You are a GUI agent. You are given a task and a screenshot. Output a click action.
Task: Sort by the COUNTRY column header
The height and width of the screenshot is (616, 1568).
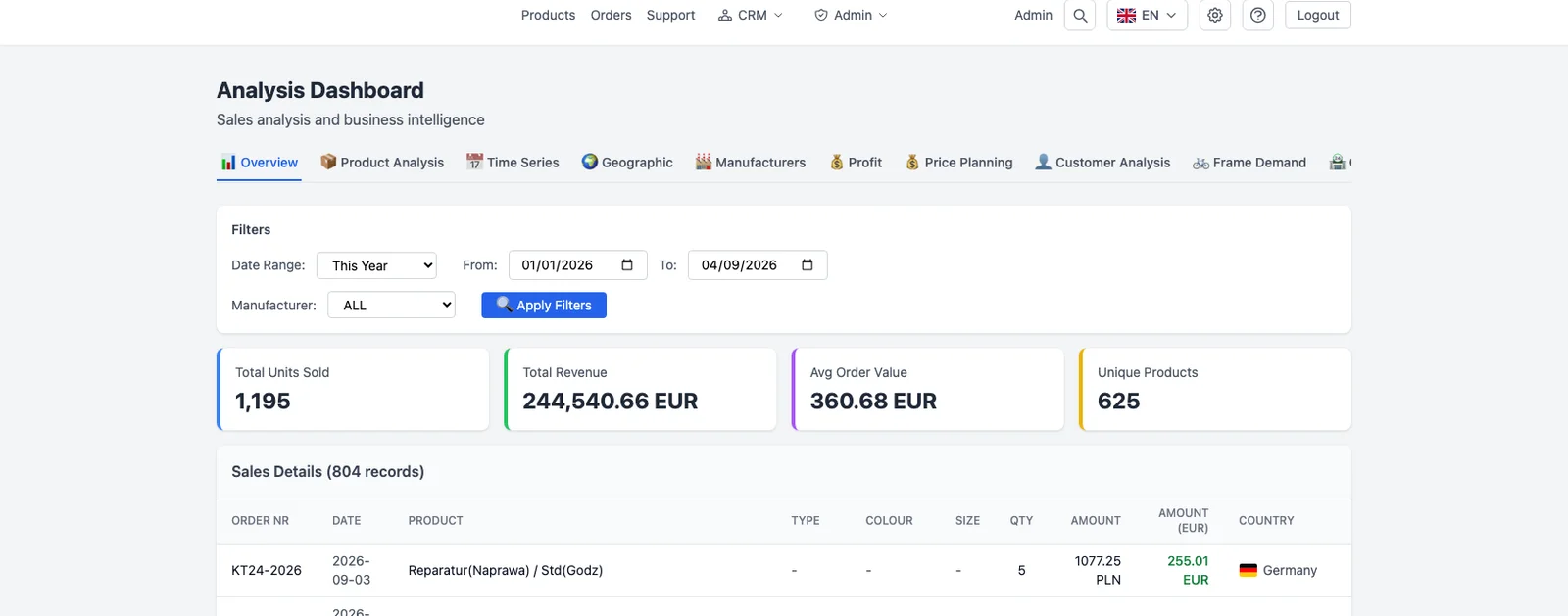tap(1266, 521)
